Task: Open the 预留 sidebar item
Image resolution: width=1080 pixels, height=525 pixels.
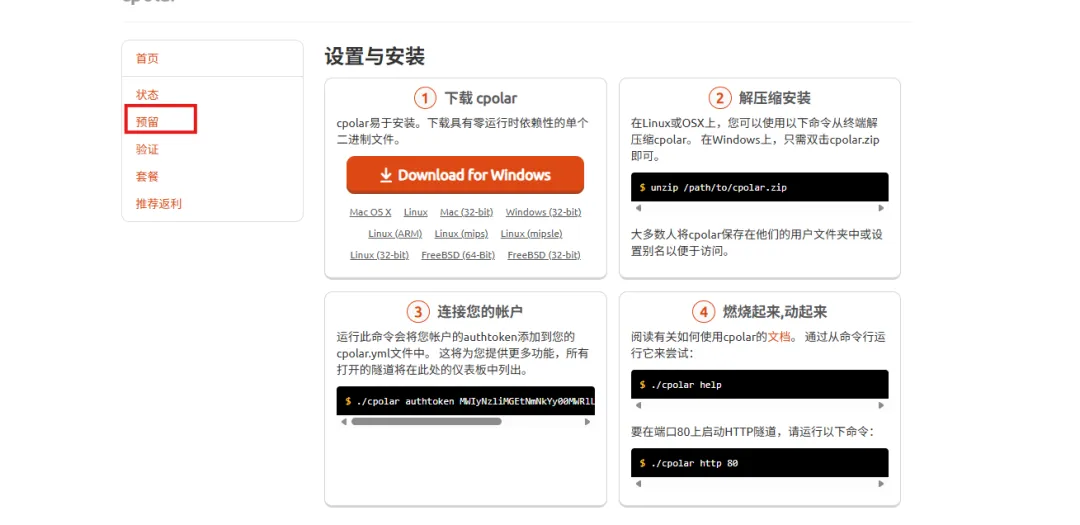Action: tap(147, 122)
